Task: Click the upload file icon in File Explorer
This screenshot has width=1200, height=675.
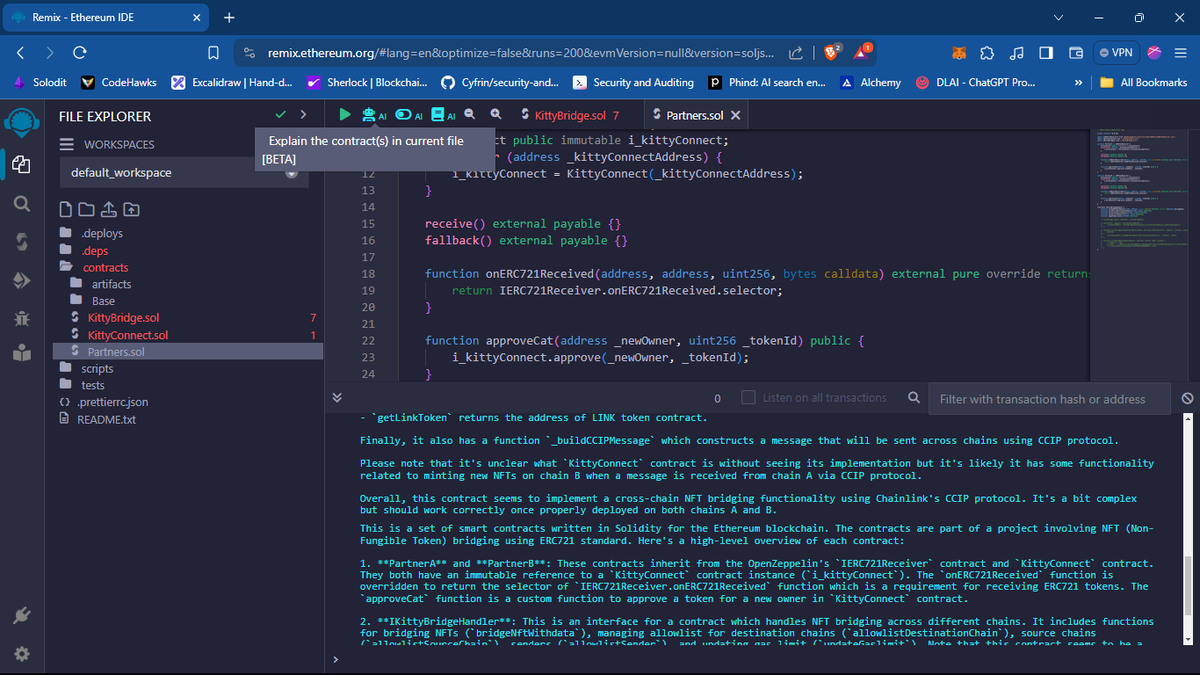Action: pos(109,210)
